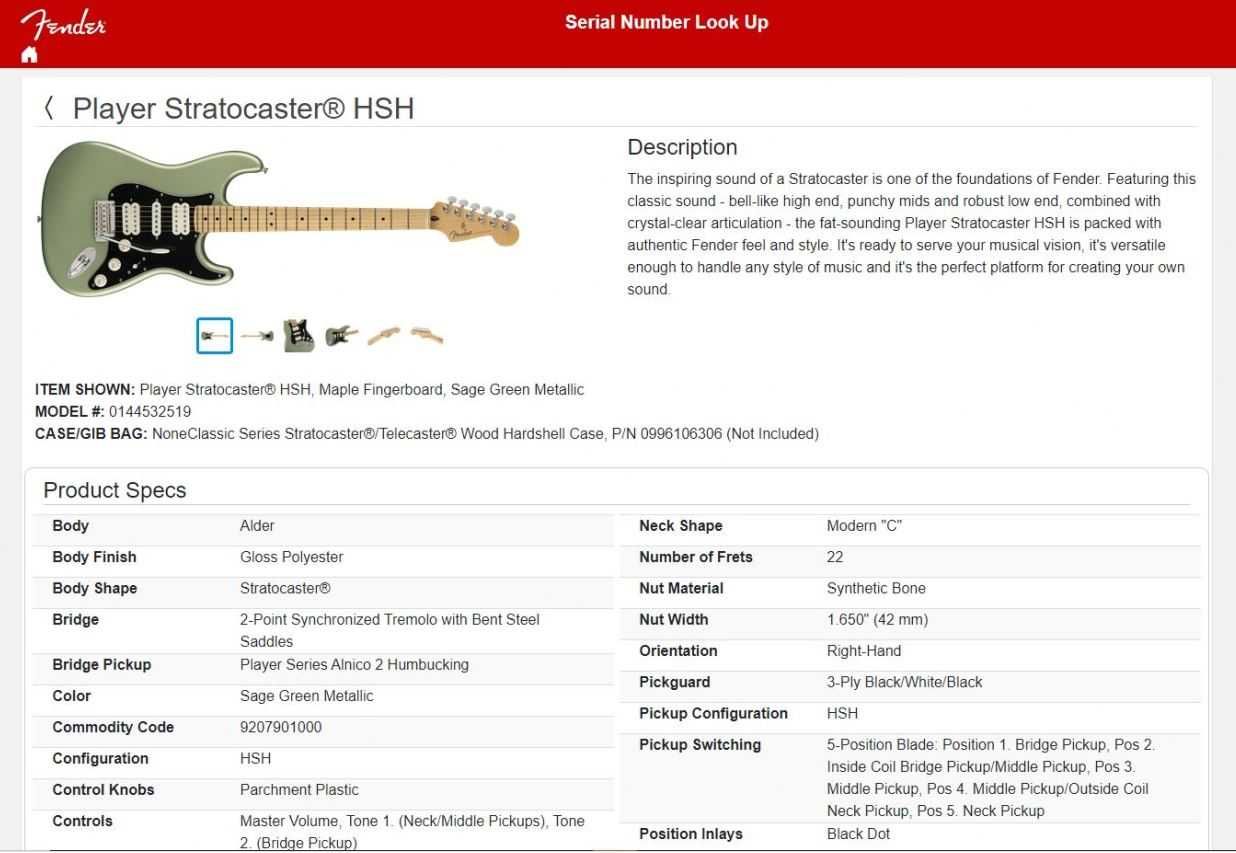Screen dimensions: 1236x853
Task: Go back using the chevron beside the title
Action: 48,108
